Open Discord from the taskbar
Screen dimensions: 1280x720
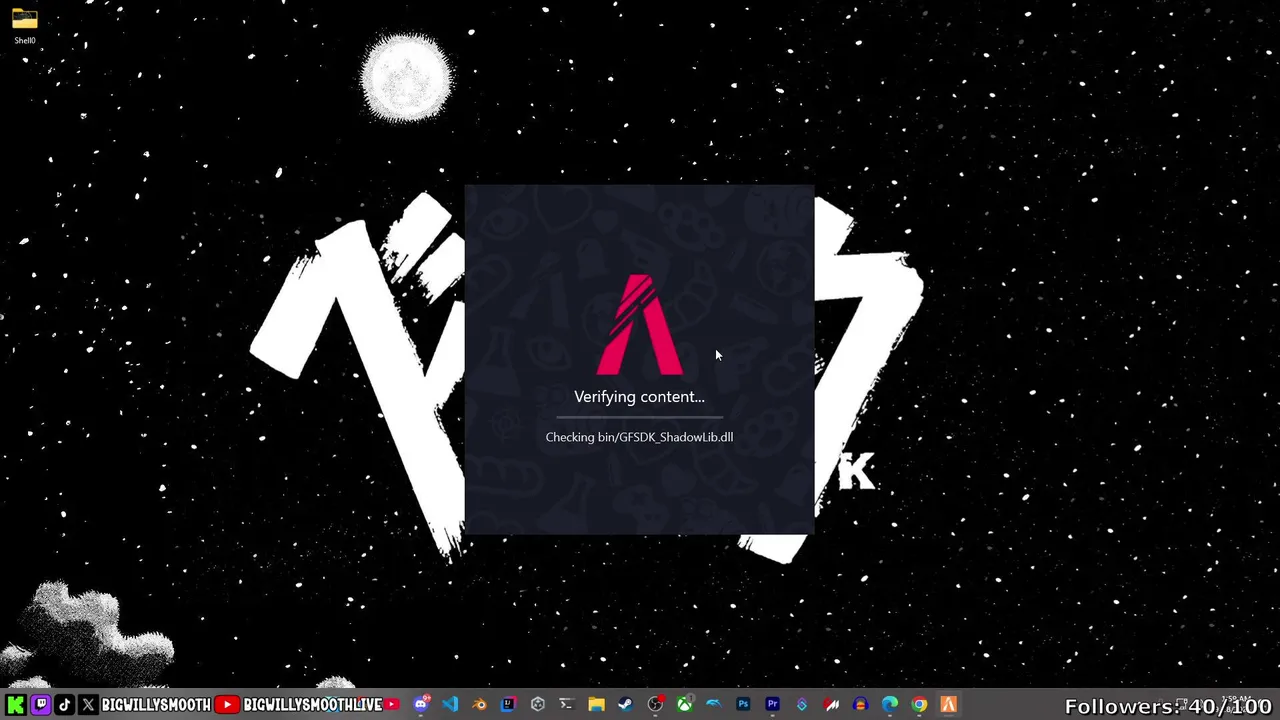click(421, 704)
